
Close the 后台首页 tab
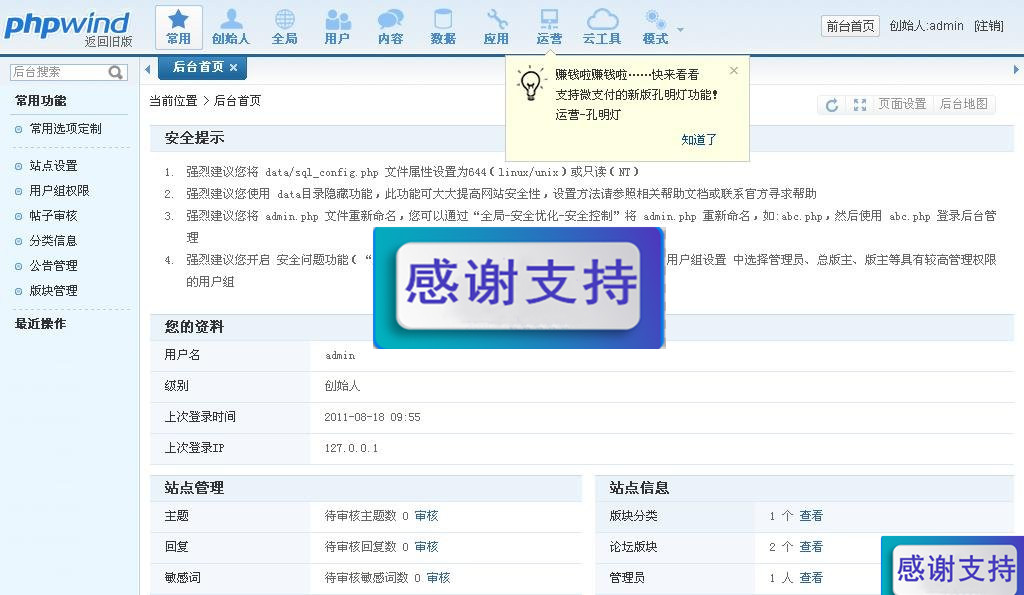pyautogui.click(x=234, y=67)
